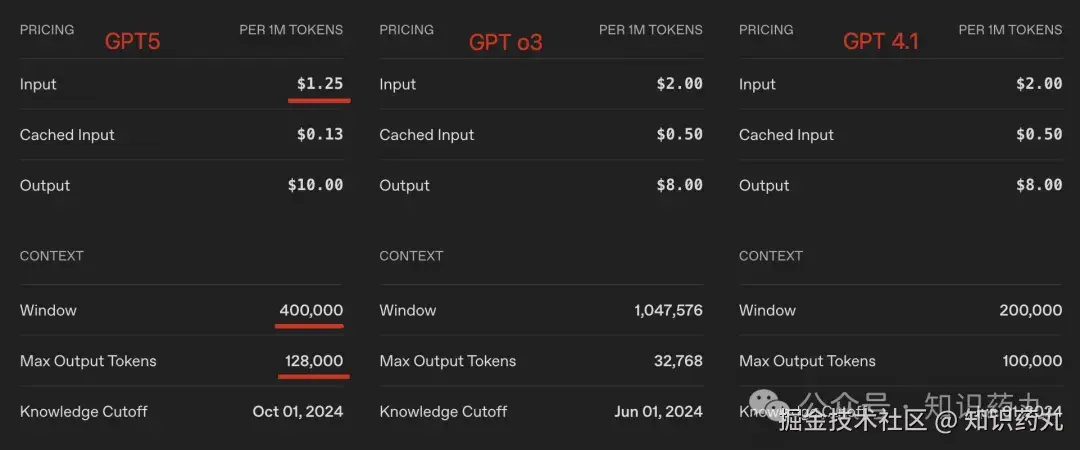This screenshot has width=1080, height=450.
Task: Select the 200,000 context window value
Action: point(1030,310)
